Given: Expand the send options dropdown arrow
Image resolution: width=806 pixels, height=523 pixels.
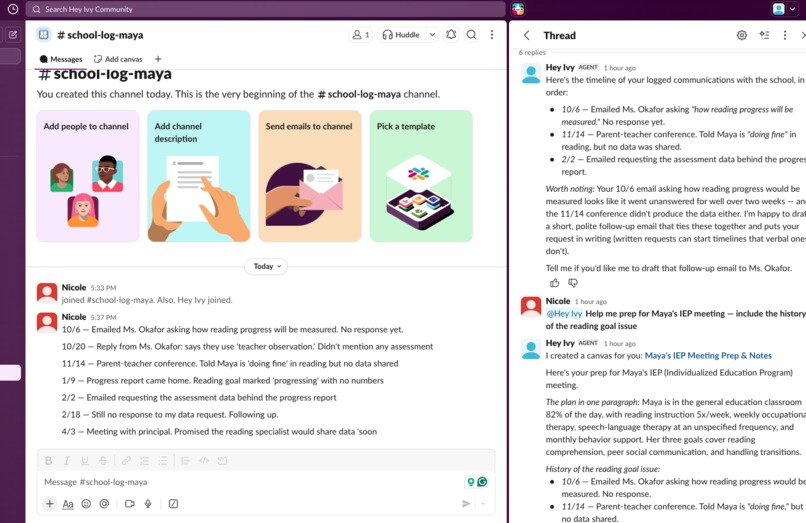Looking at the screenshot, I should [483, 504].
